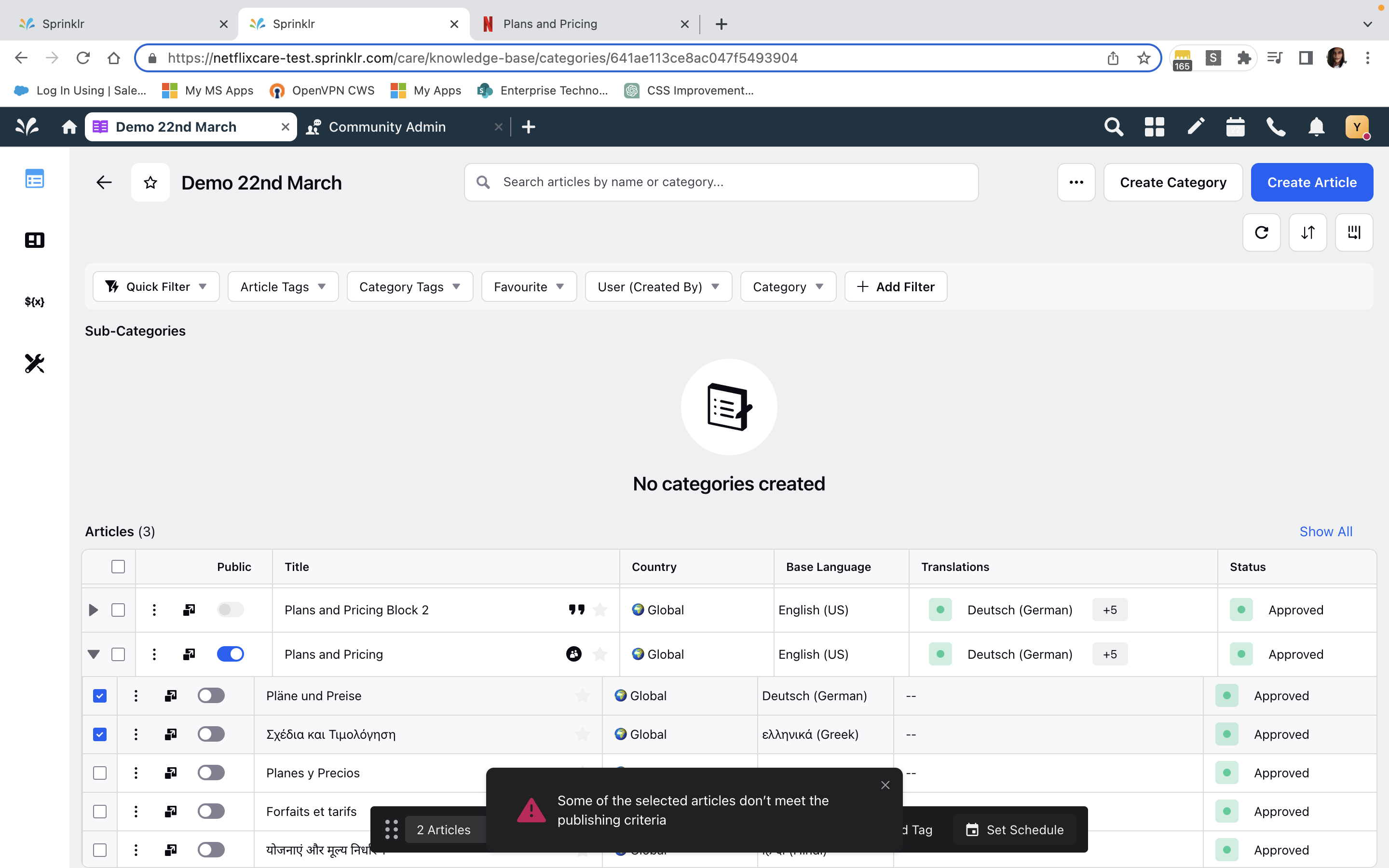The width and height of the screenshot is (1389, 868).
Task: Switch to the Community Admin tab
Action: 386,127
